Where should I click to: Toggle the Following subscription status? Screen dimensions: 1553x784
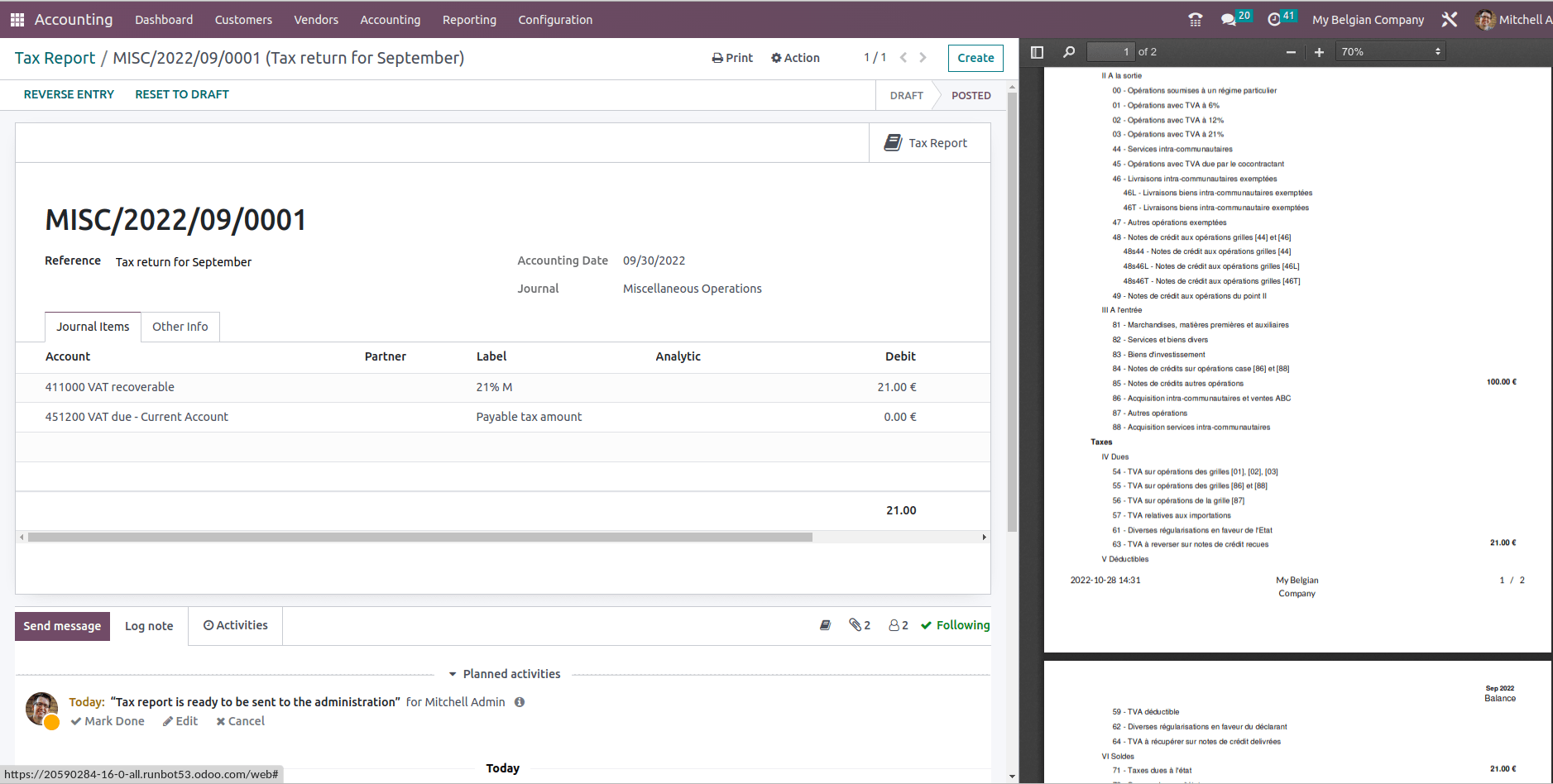click(x=955, y=625)
